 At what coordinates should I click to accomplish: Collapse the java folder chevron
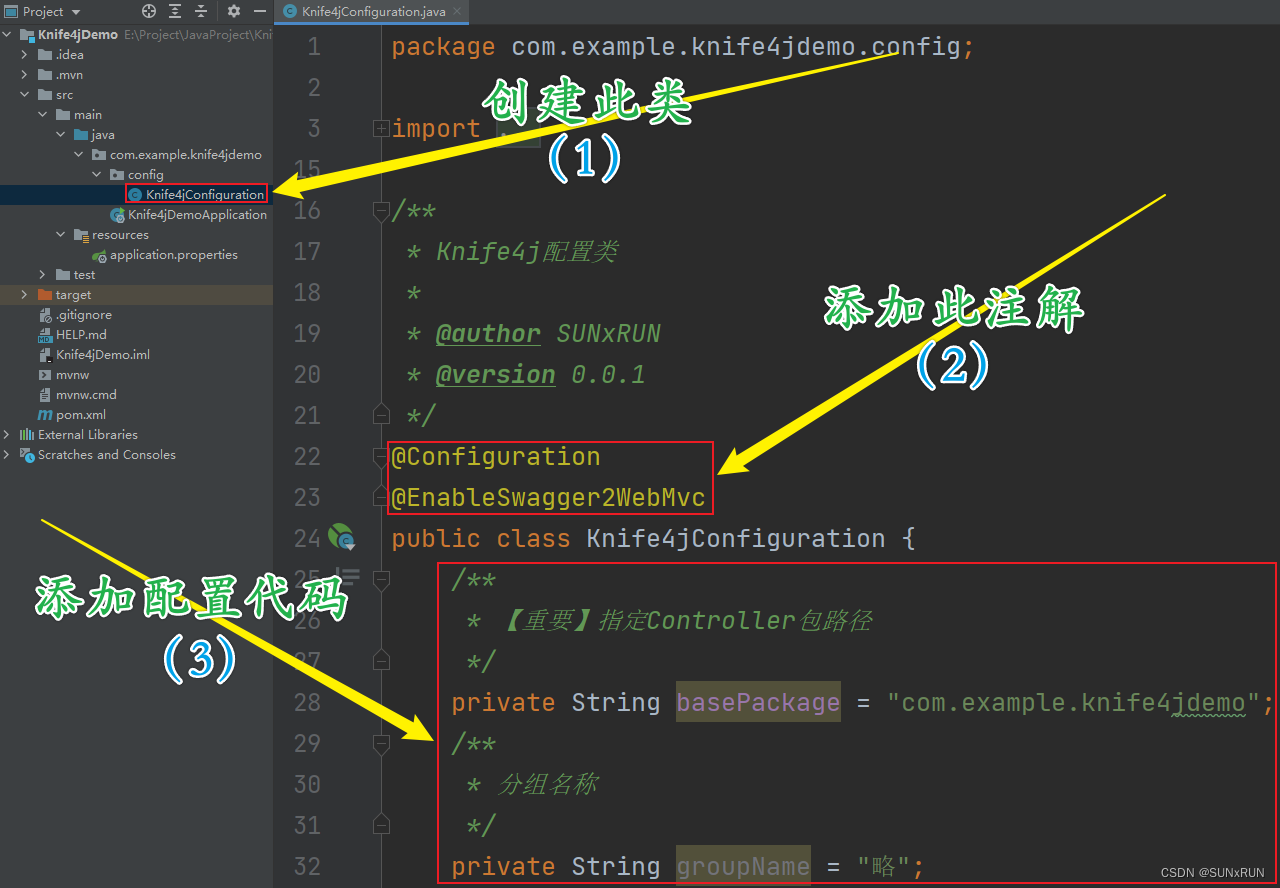[61, 135]
